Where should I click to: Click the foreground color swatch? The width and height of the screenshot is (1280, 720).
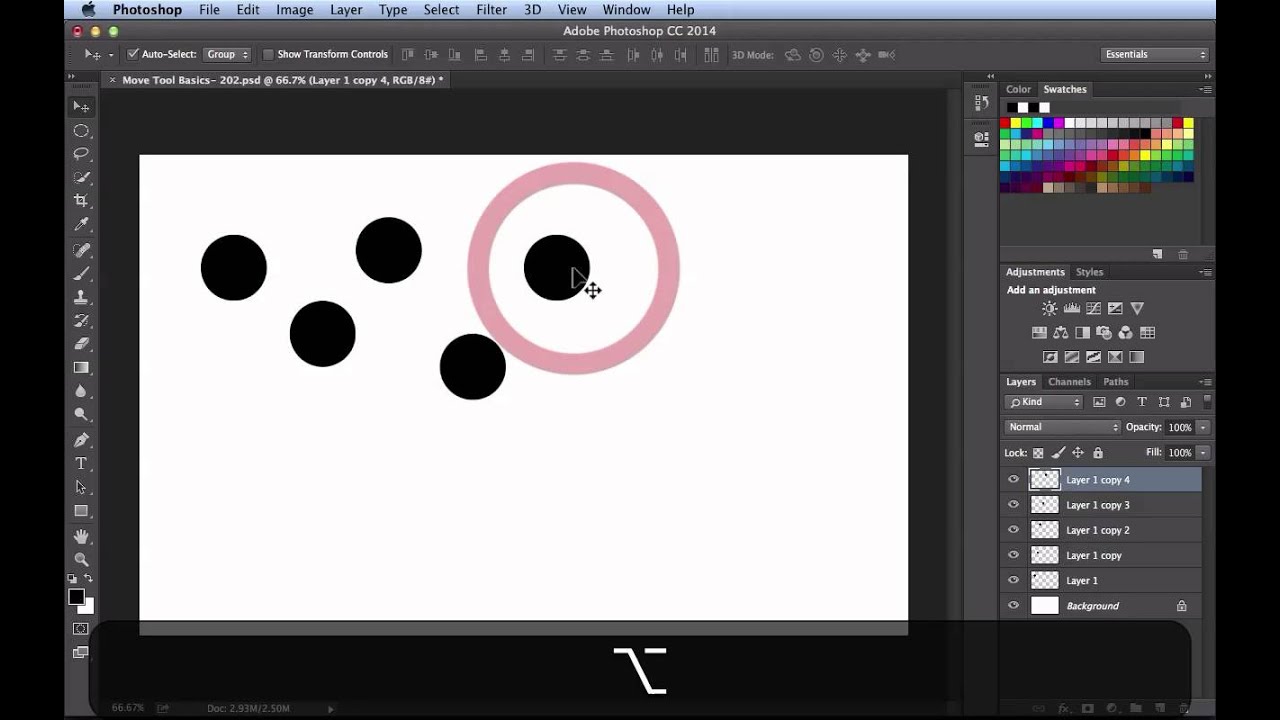(76, 597)
